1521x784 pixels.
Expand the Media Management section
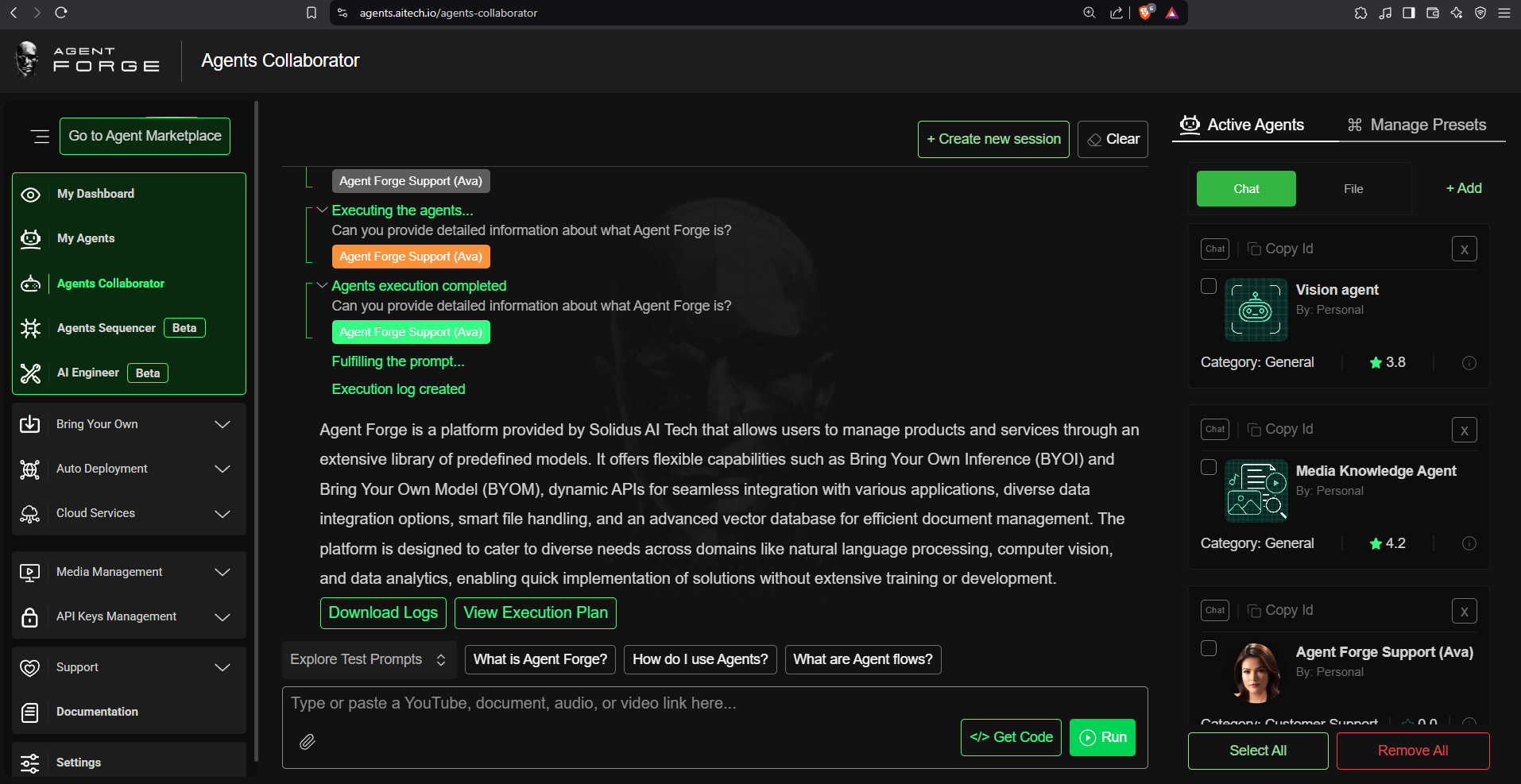coord(223,572)
